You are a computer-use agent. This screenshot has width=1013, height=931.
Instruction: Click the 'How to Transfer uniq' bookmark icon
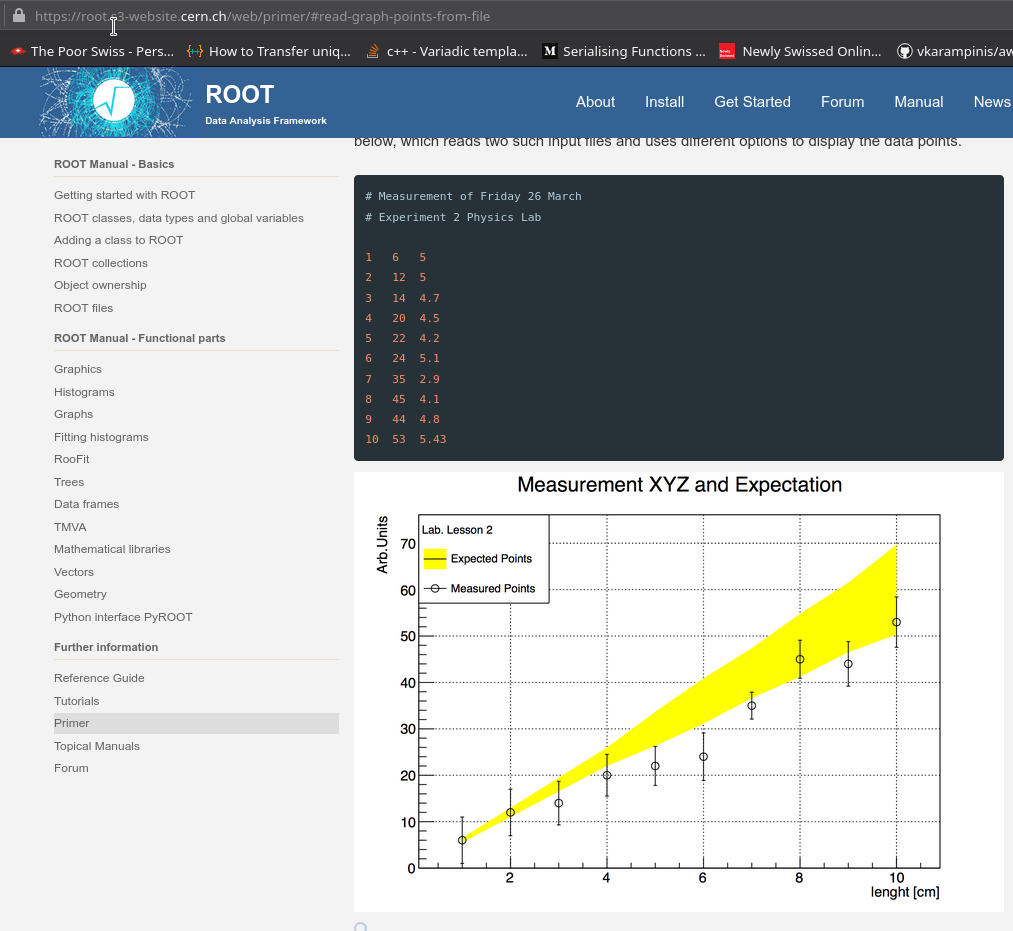click(194, 50)
